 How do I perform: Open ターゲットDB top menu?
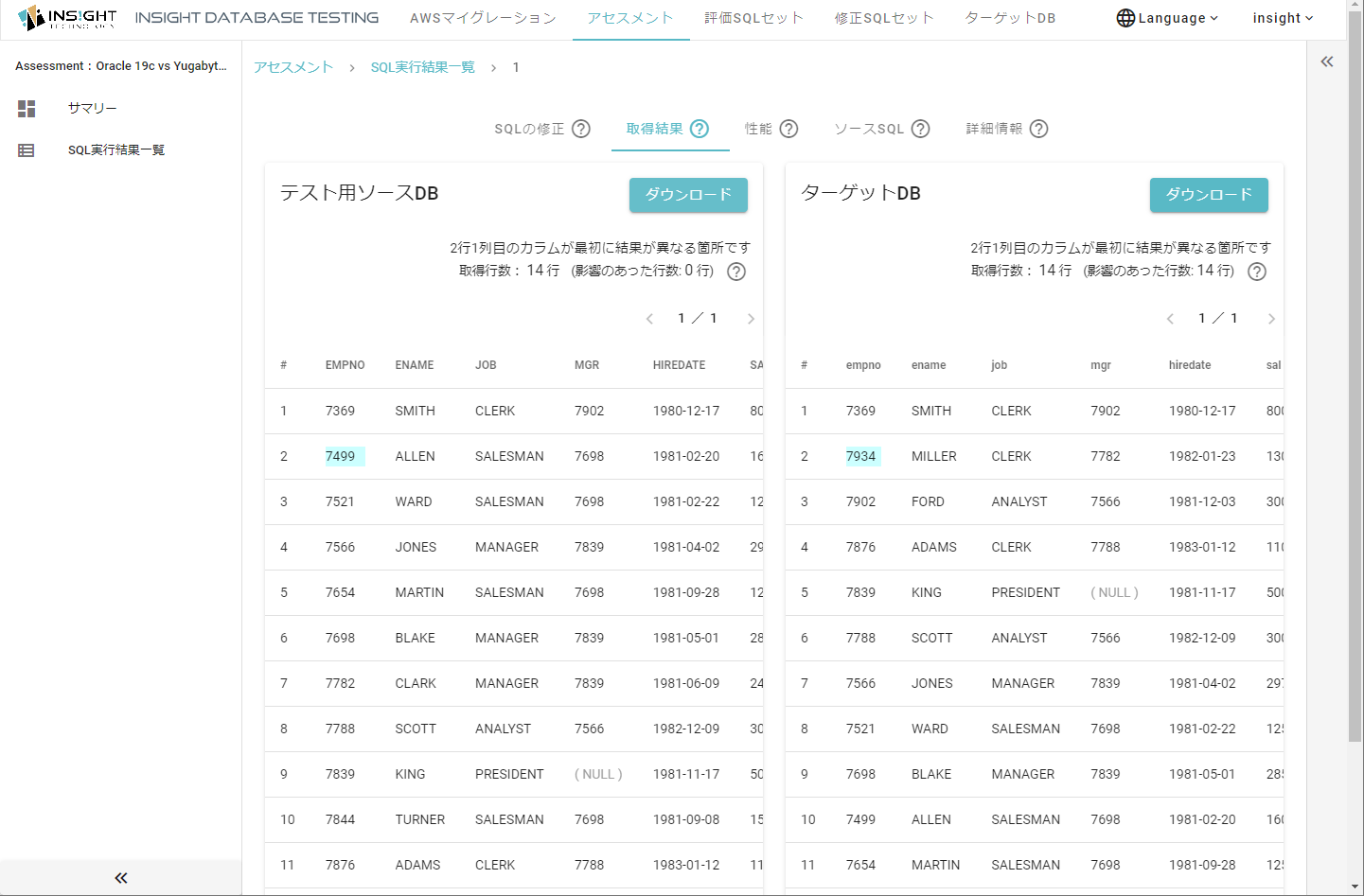tap(1010, 18)
